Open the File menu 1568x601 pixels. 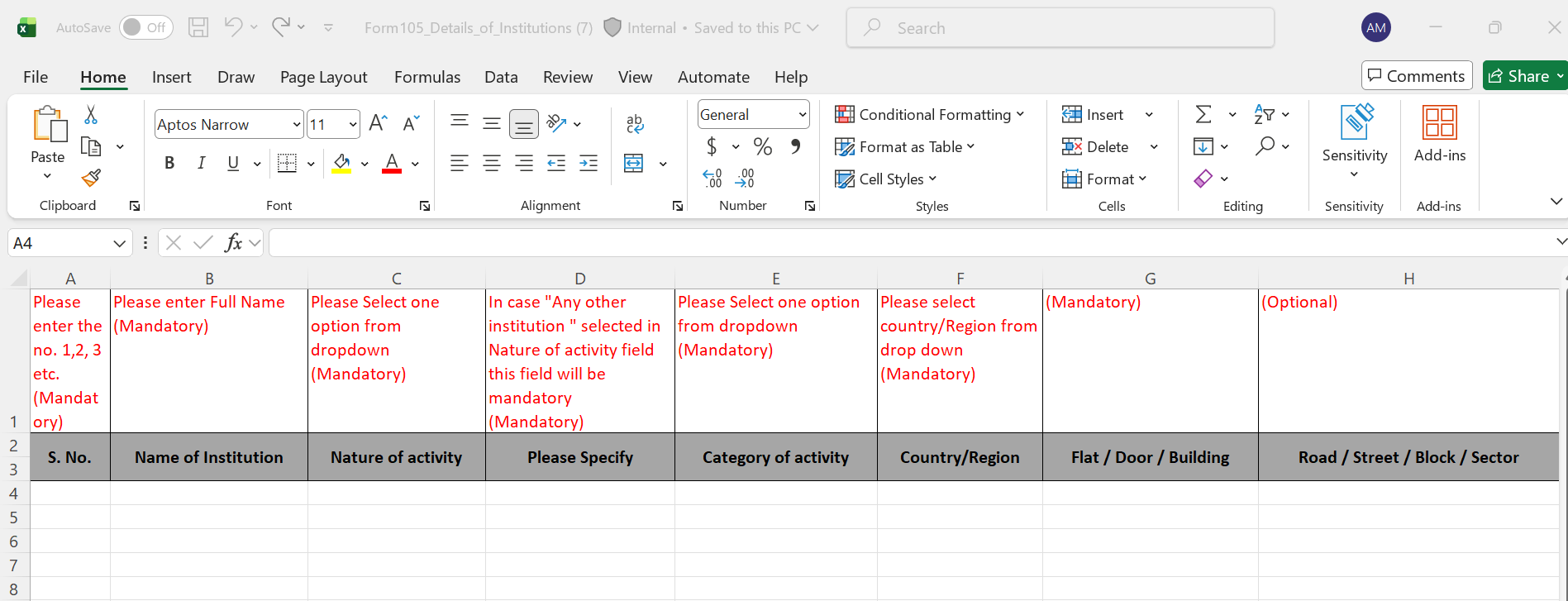[x=36, y=77]
